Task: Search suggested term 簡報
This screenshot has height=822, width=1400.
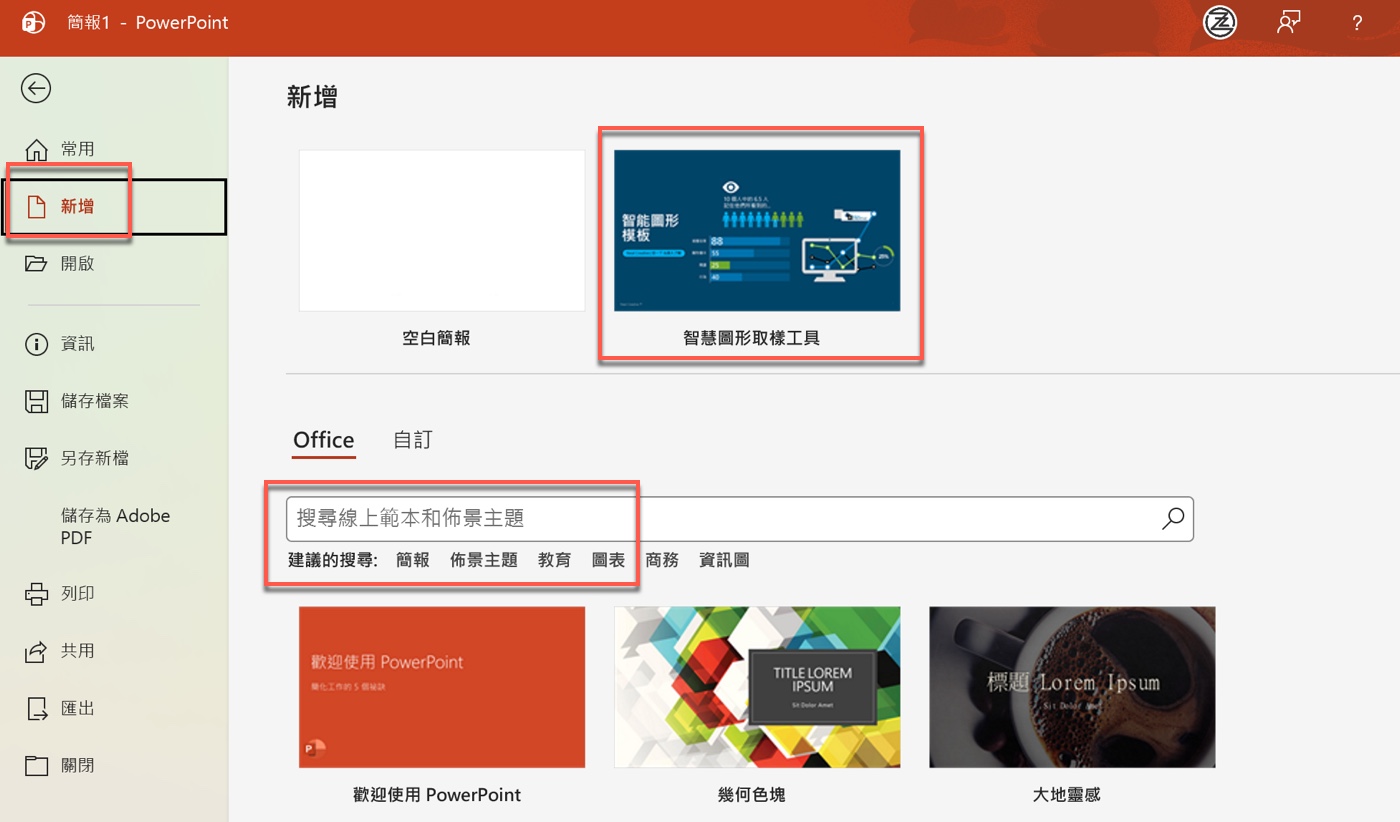Action: pos(413,560)
